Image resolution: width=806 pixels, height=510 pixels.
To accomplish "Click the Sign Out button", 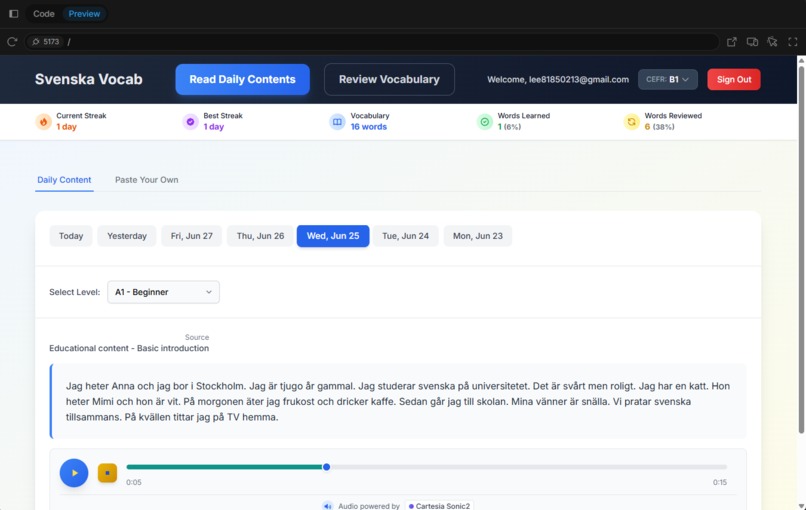I will 734,79.
